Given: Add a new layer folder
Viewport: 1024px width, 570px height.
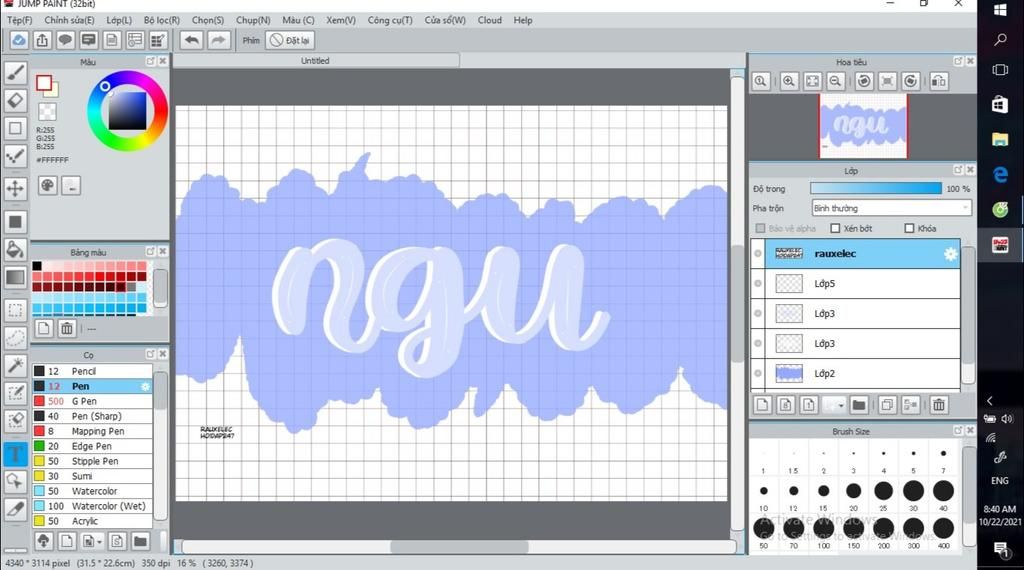Looking at the screenshot, I should 859,405.
